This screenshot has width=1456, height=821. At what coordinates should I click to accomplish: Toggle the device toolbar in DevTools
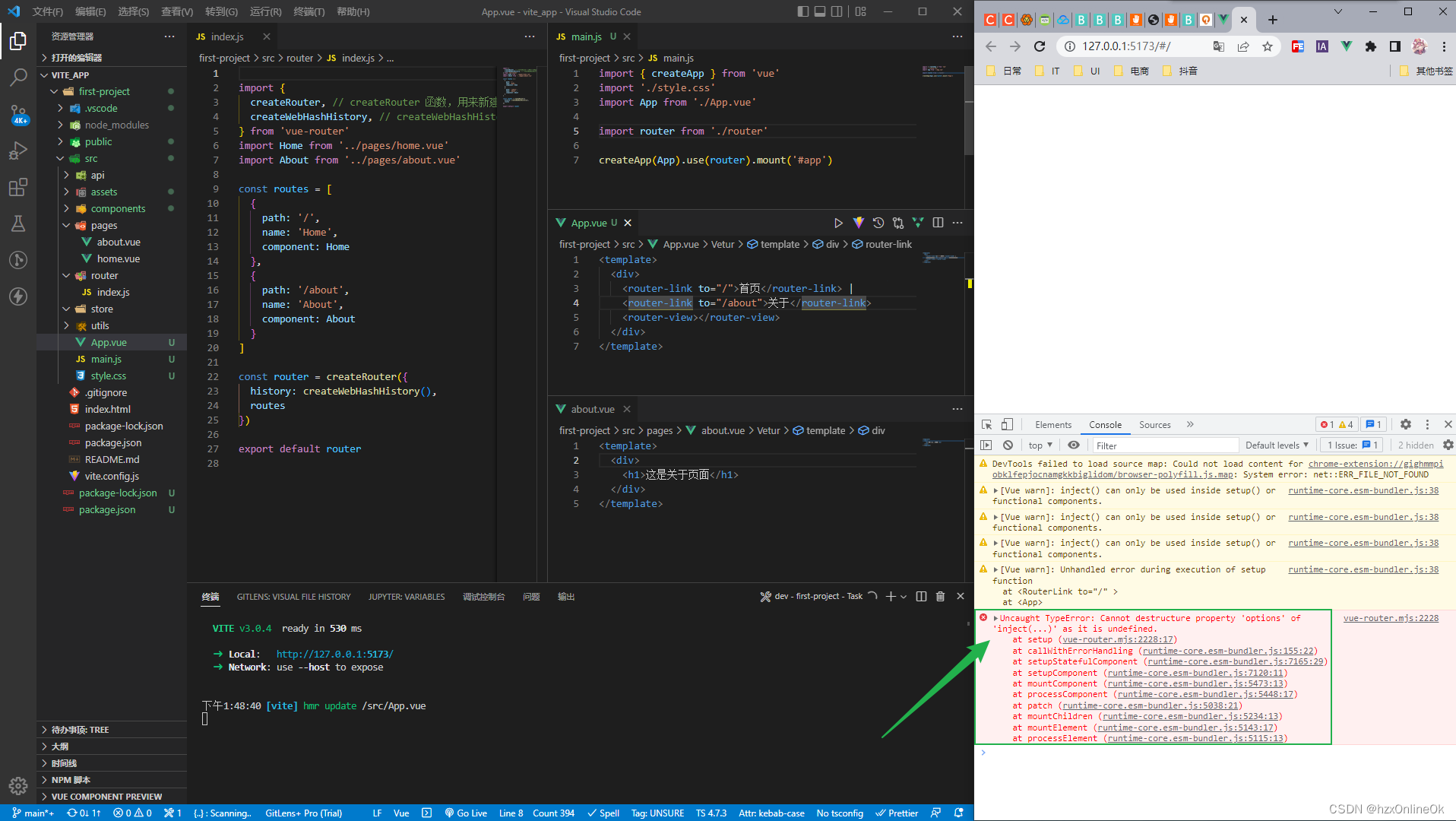tap(1006, 424)
